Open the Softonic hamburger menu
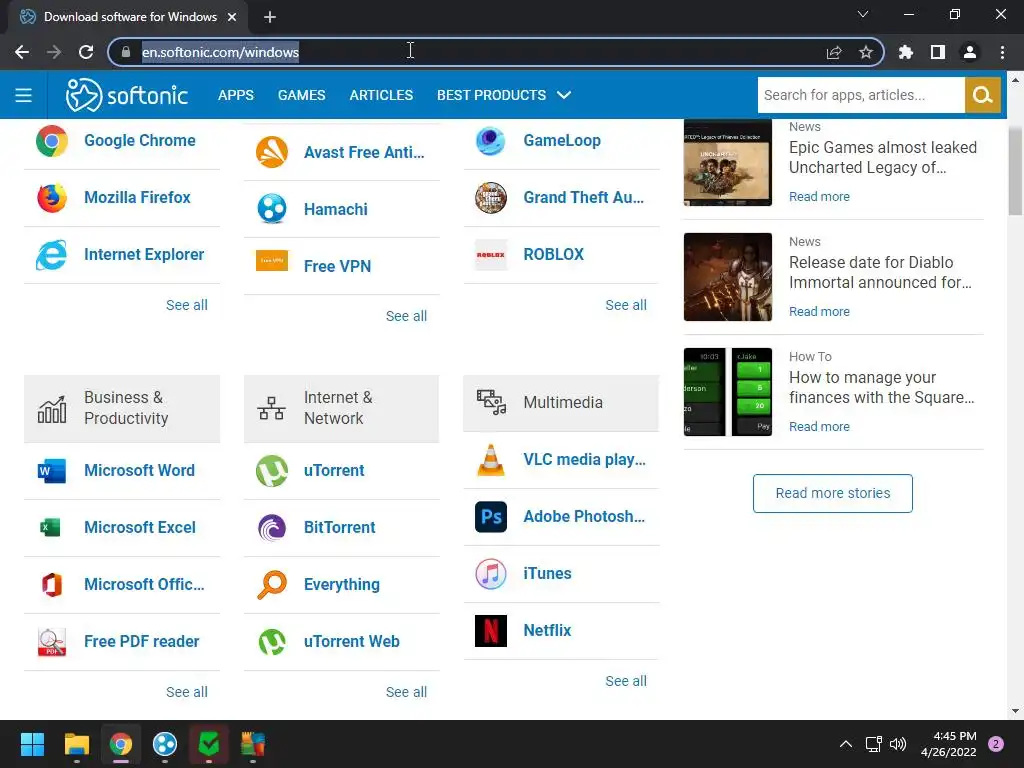Screen dimensions: 1024x768 [24, 95]
